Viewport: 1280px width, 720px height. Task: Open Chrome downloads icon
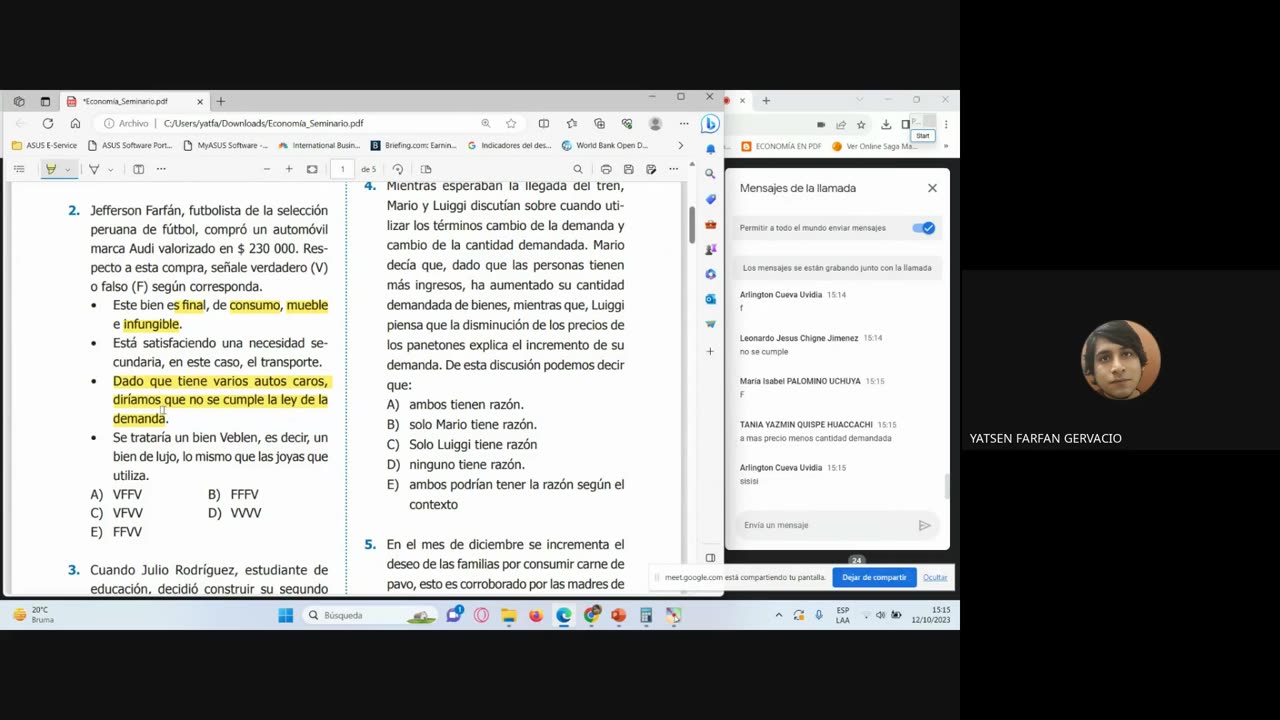(x=886, y=125)
